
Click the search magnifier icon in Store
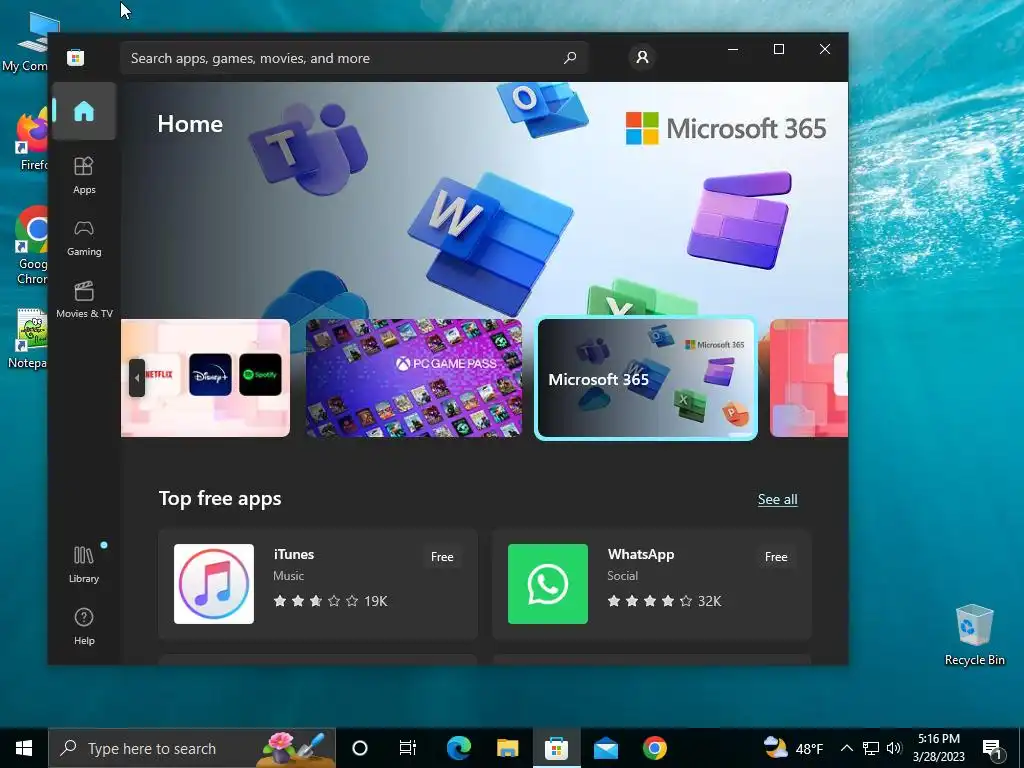click(x=570, y=57)
